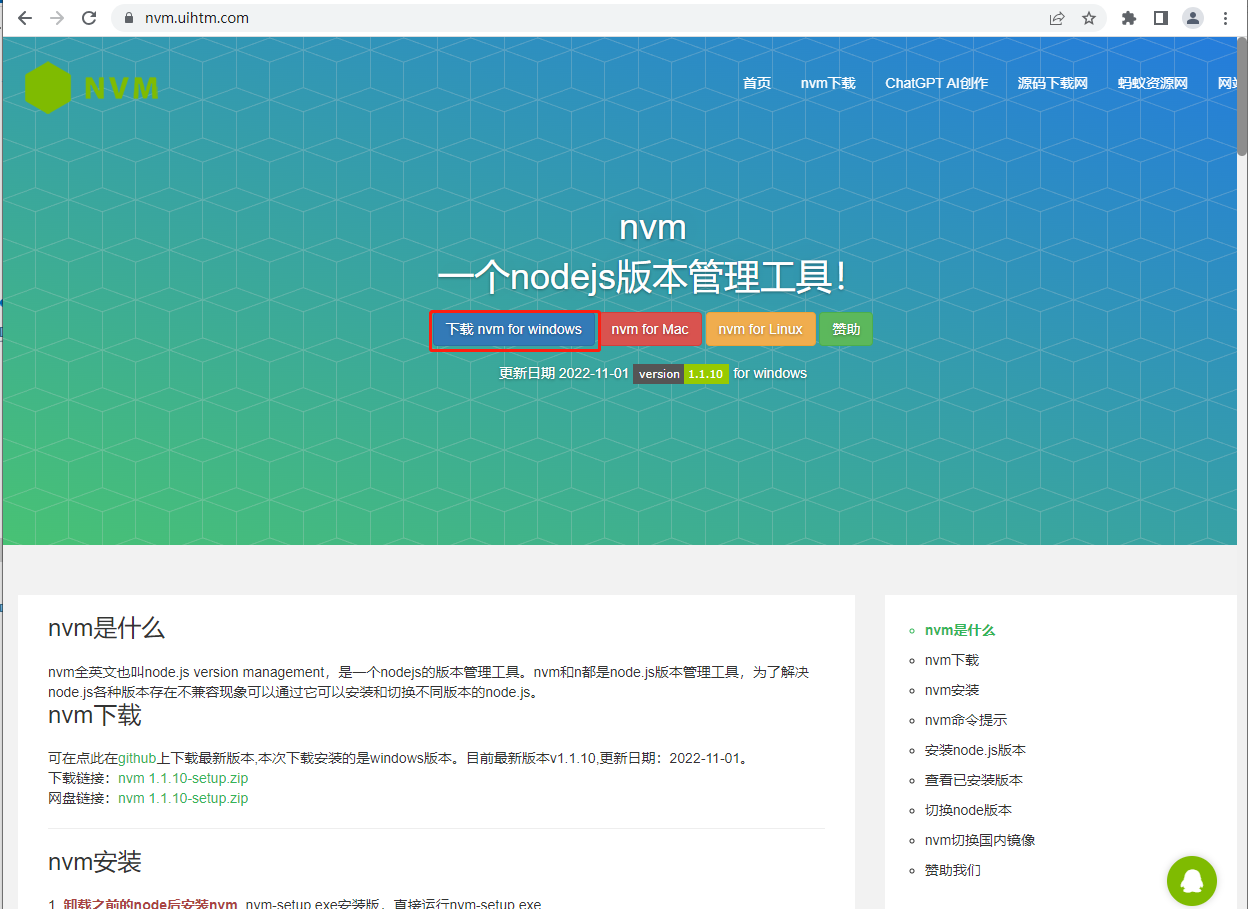Go back with the browser back arrow

(25, 18)
